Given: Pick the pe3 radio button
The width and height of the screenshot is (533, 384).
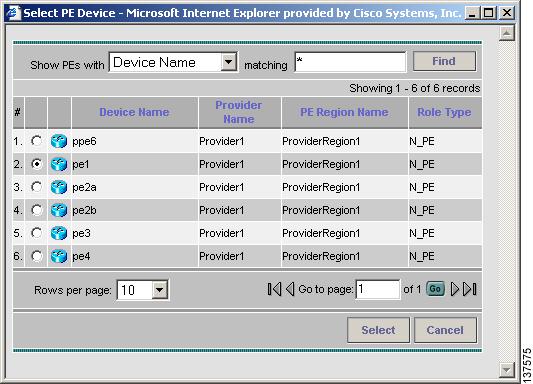Looking at the screenshot, I should pyautogui.click(x=36, y=233).
